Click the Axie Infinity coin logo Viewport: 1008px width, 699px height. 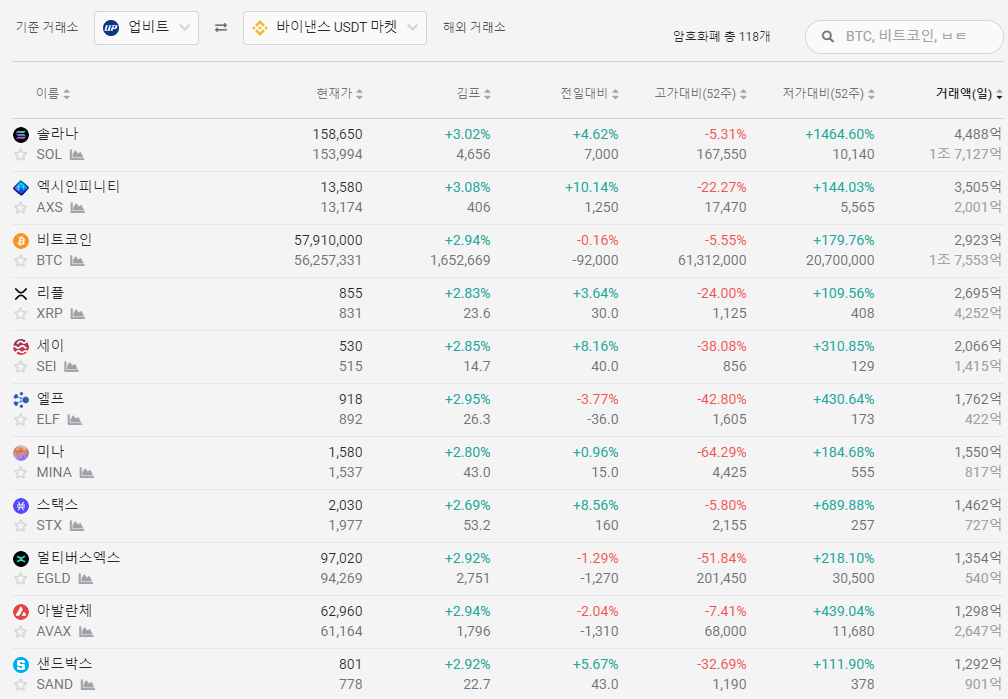coord(21,188)
